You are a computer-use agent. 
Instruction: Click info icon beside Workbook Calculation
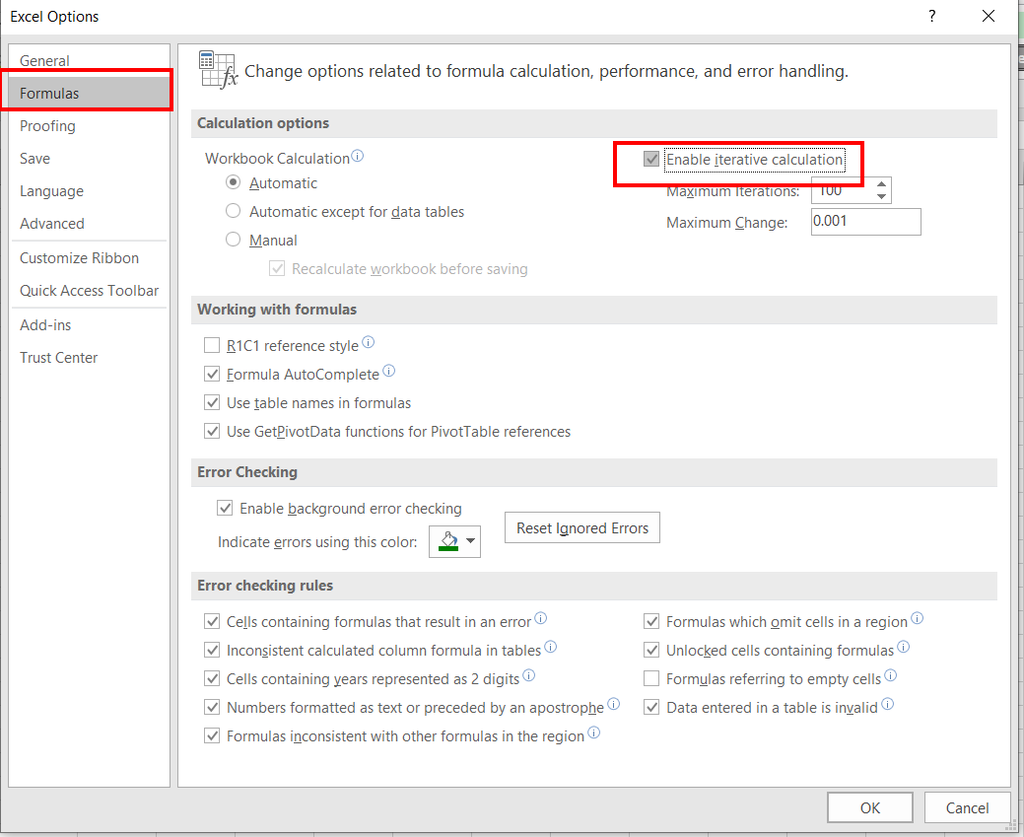pyautogui.click(x=357, y=156)
